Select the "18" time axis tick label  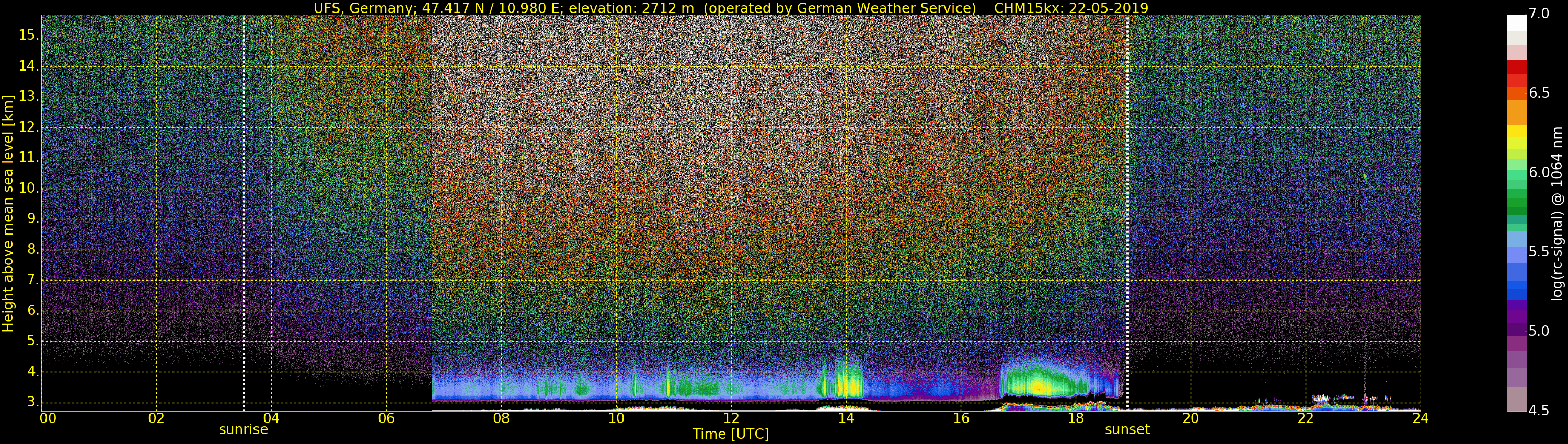click(x=1076, y=418)
